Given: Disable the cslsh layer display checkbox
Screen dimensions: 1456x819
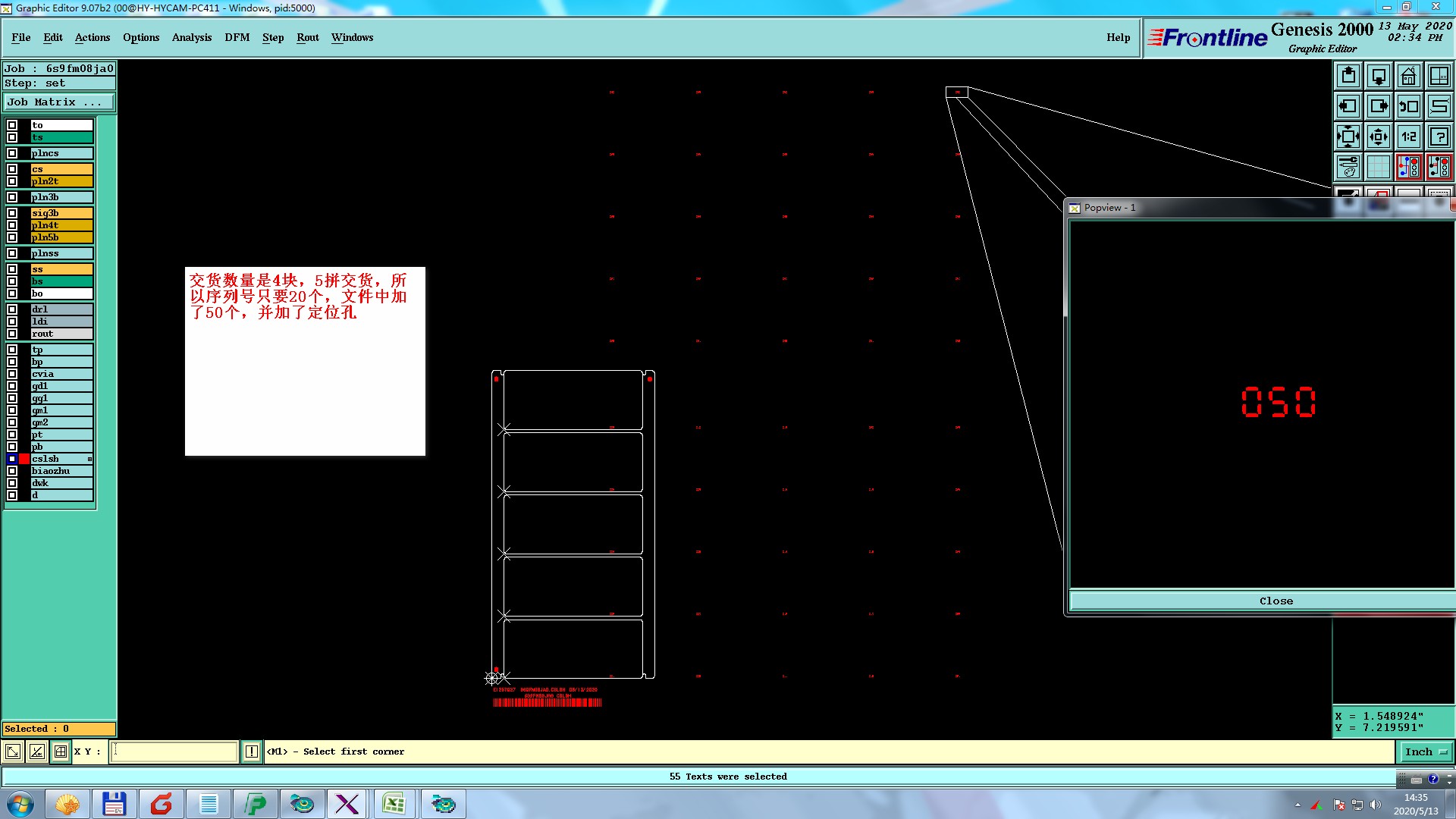Looking at the screenshot, I should (x=12, y=459).
